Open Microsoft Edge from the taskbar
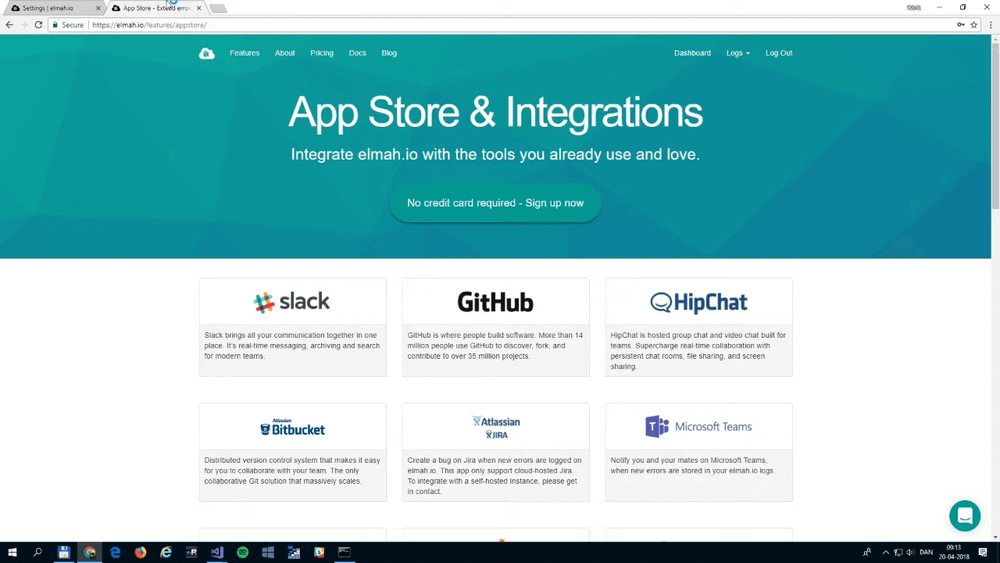 [115, 552]
